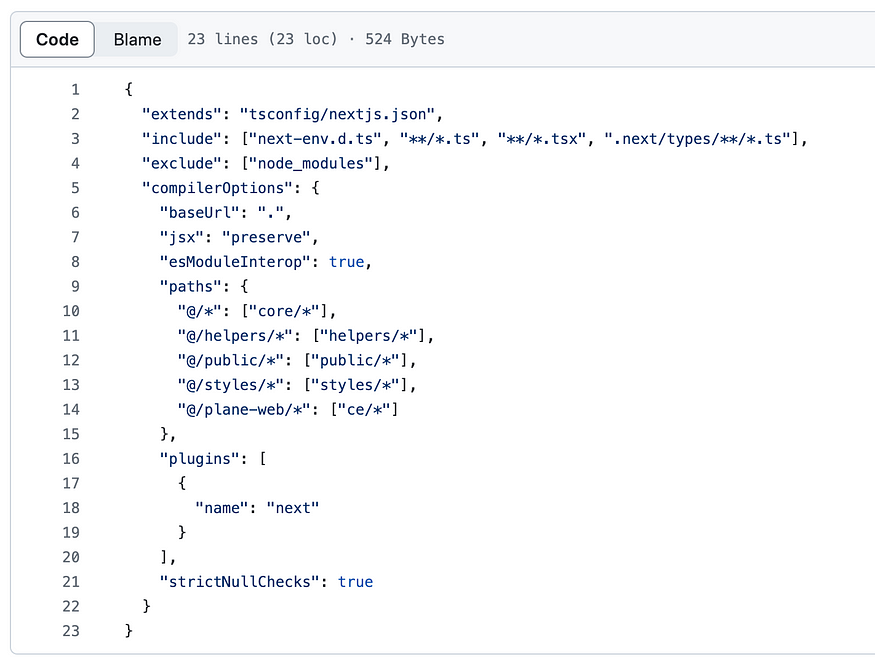Click line number 20
Viewport: 875px width, 657px height.
coord(71,557)
